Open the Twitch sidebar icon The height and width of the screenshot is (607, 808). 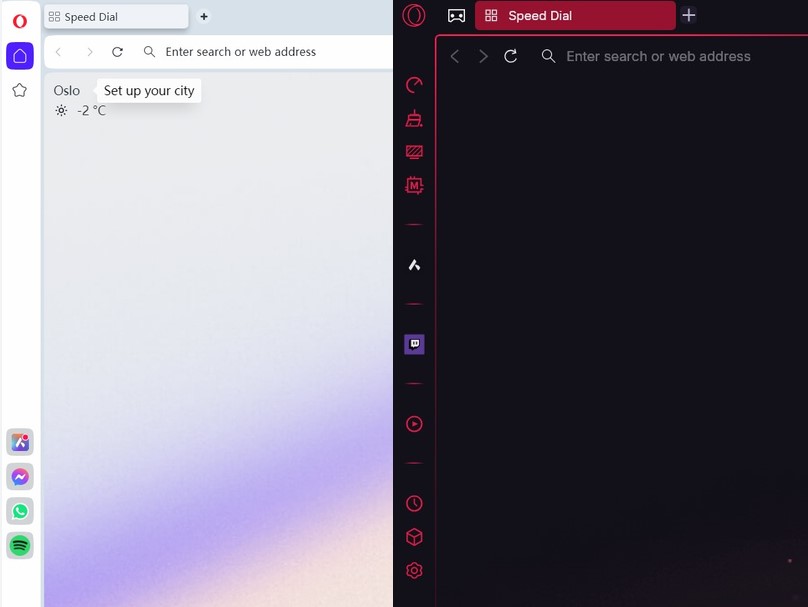pos(414,344)
